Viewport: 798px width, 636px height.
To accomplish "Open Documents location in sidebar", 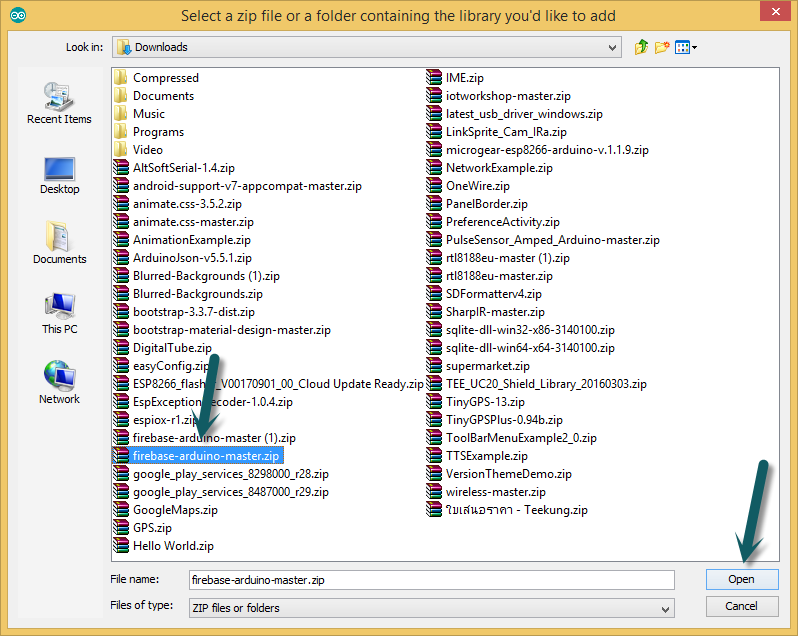I will [59, 243].
